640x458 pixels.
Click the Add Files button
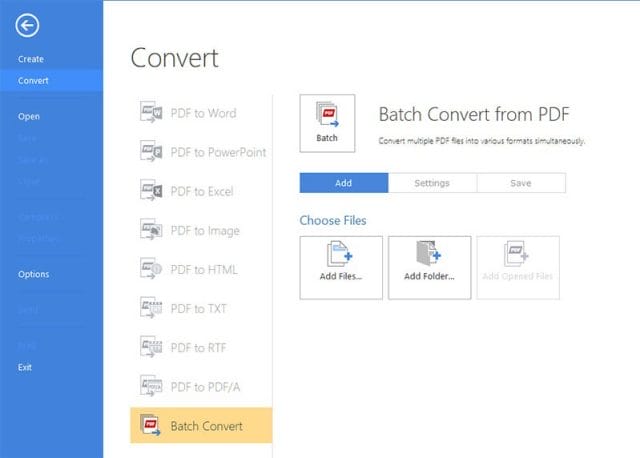click(x=341, y=268)
